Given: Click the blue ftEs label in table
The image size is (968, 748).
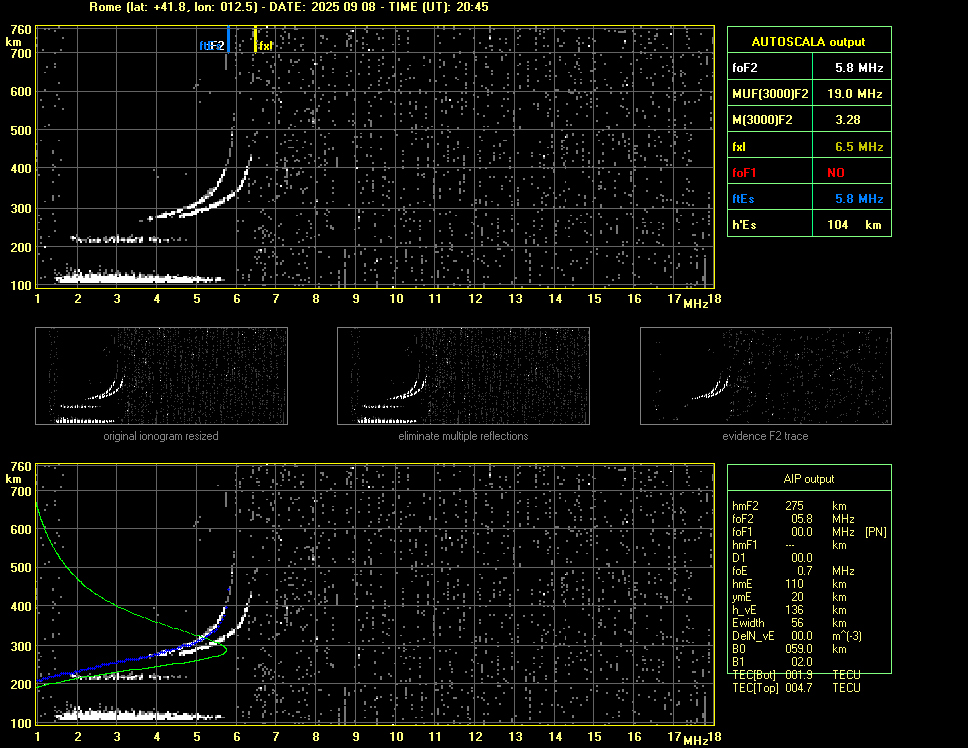Looking at the screenshot, I should 743,199.
